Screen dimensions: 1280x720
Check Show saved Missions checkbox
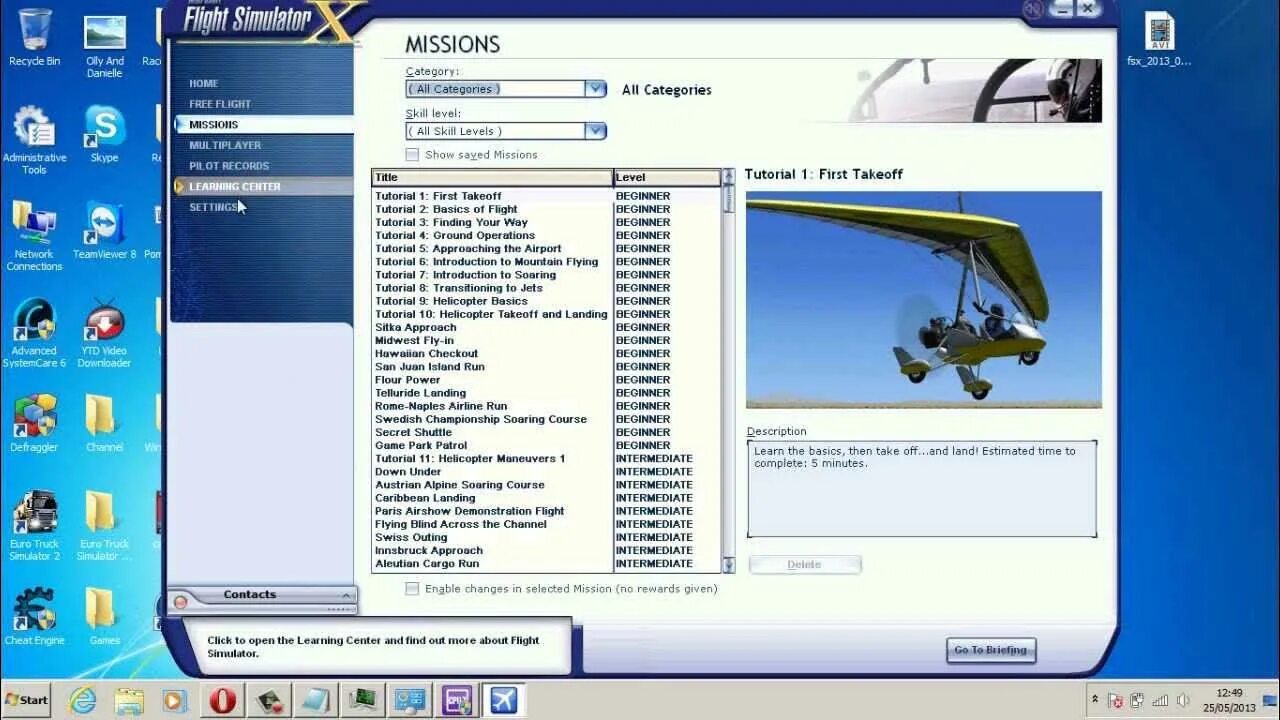tap(412, 154)
